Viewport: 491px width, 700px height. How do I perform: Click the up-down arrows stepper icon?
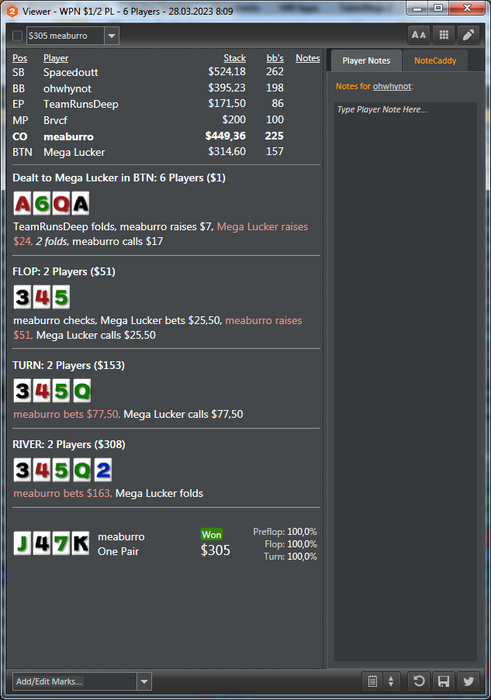click(x=391, y=681)
